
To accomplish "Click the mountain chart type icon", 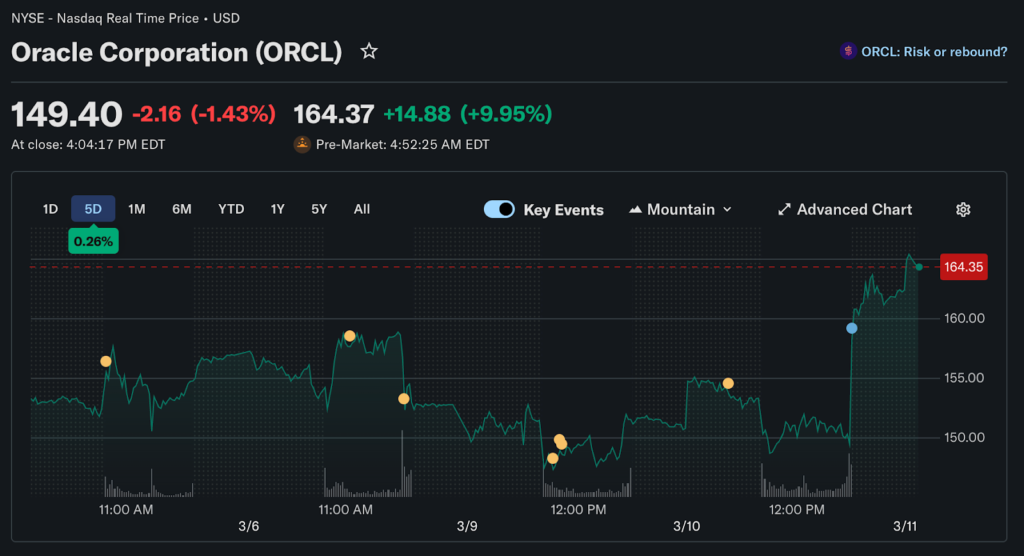I will coord(635,209).
